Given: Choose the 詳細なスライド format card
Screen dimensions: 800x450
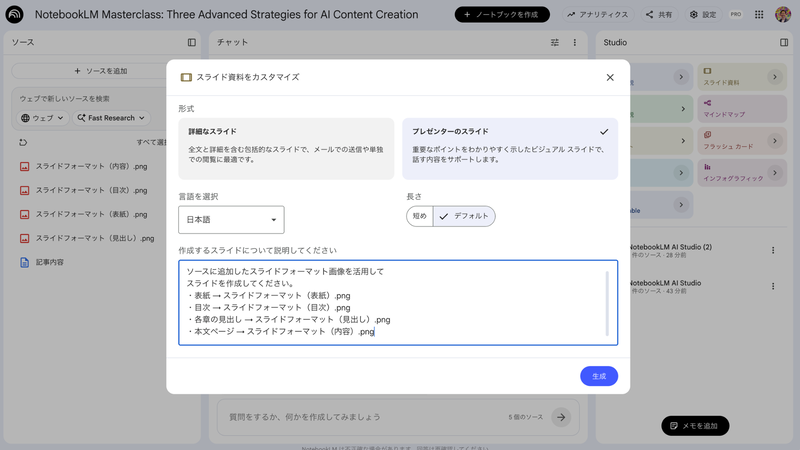Looking at the screenshot, I should tap(286, 148).
